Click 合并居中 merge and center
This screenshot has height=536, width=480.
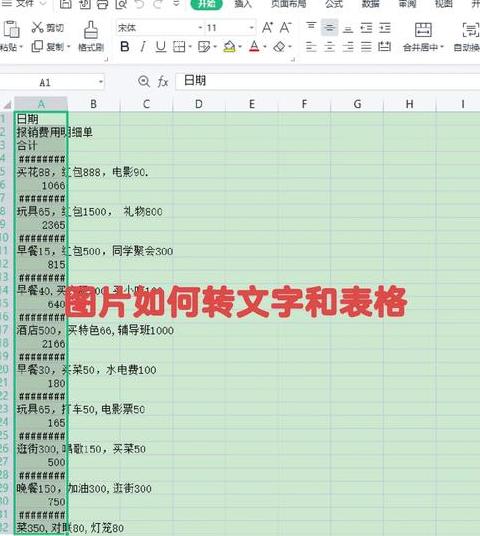[x=423, y=37]
